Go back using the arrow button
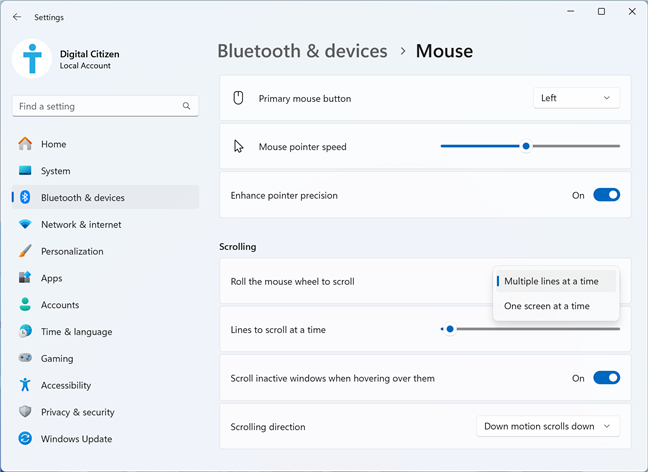This screenshot has width=648, height=472. coord(17,17)
